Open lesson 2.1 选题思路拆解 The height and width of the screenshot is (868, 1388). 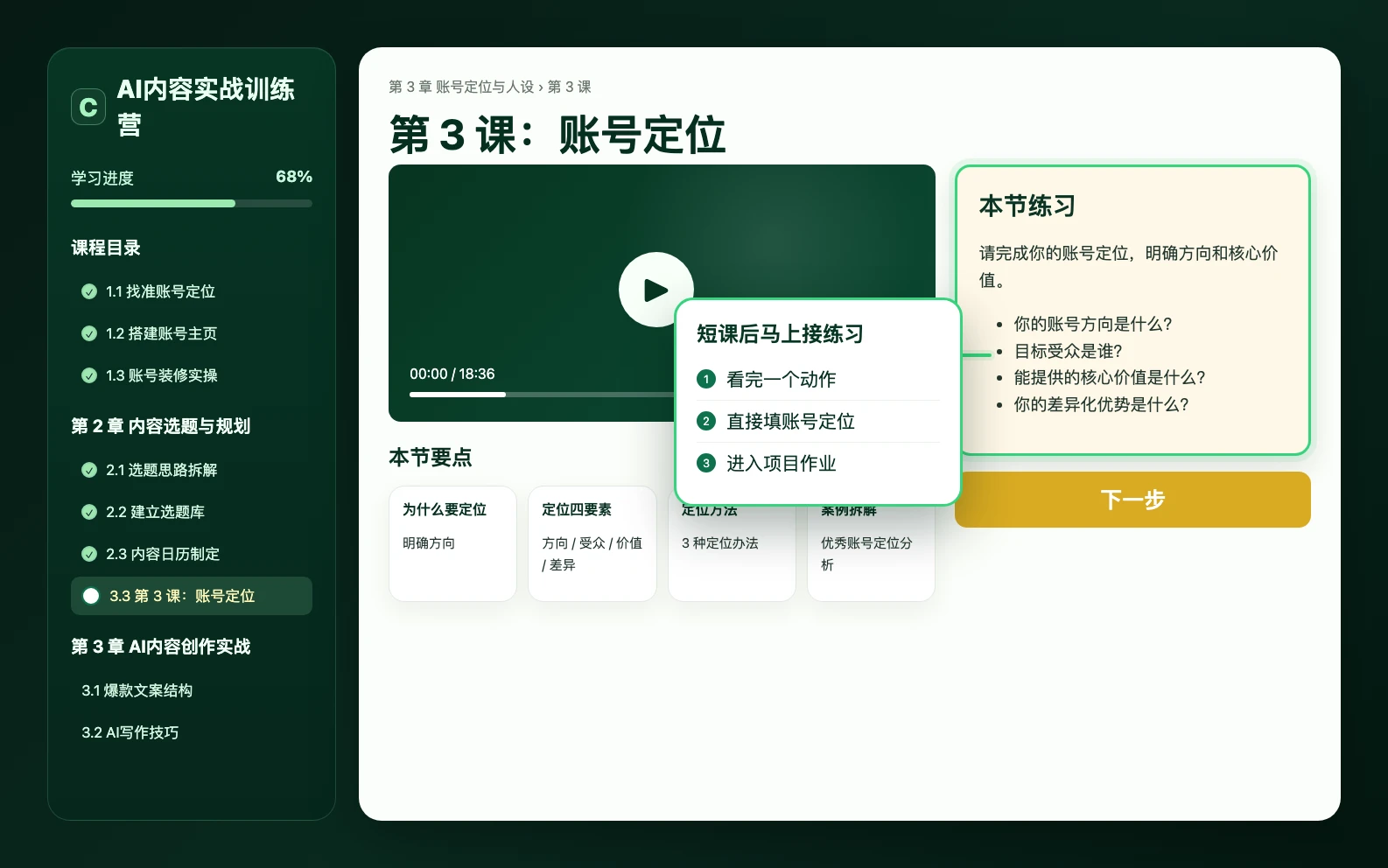pos(192,470)
